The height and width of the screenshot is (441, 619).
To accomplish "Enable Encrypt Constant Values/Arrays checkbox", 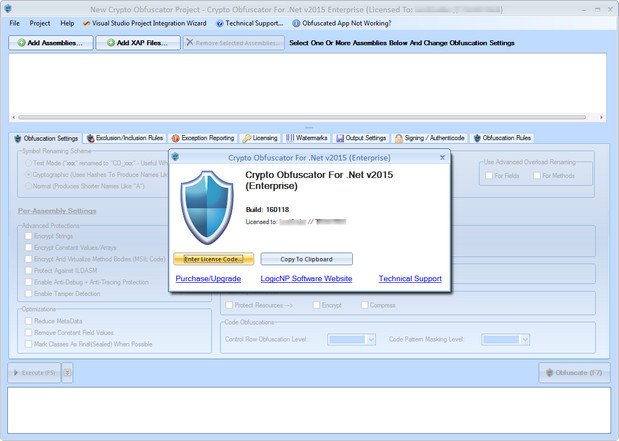I will point(28,248).
